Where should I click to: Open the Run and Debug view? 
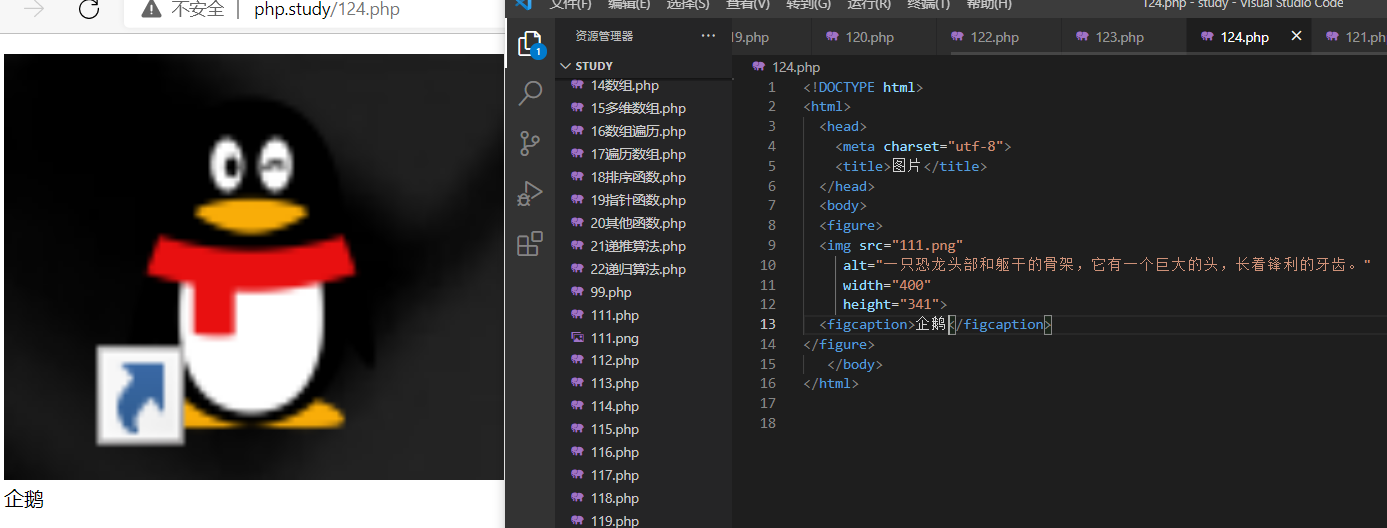pyautogui.click(x=530, y=194)
